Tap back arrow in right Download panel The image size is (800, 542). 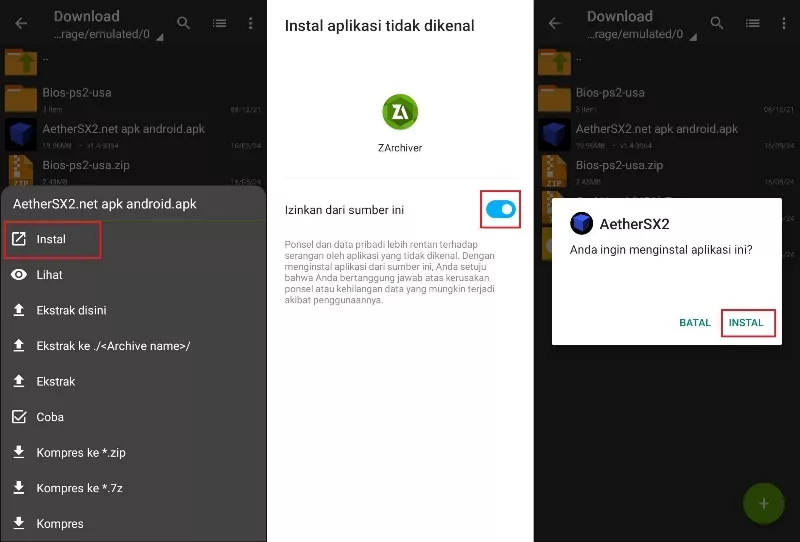(x=555, y=23)
